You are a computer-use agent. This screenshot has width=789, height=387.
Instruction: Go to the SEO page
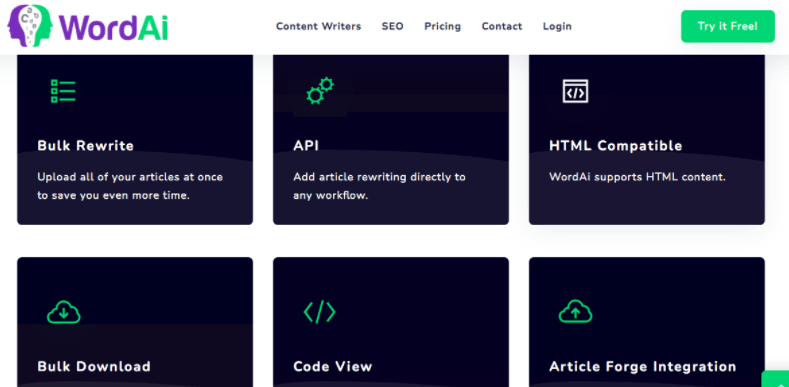coord(392,26)
